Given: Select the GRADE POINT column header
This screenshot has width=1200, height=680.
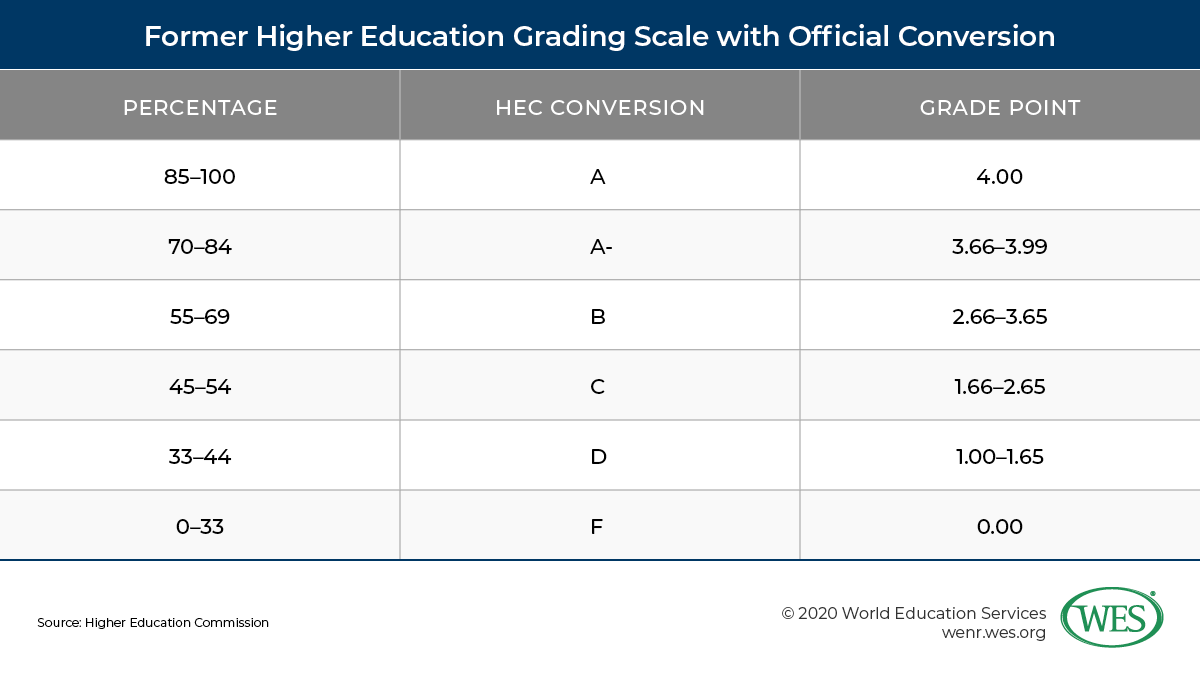Looking at the screenshot, I should pyautogui.click(x=1000, y=108).
